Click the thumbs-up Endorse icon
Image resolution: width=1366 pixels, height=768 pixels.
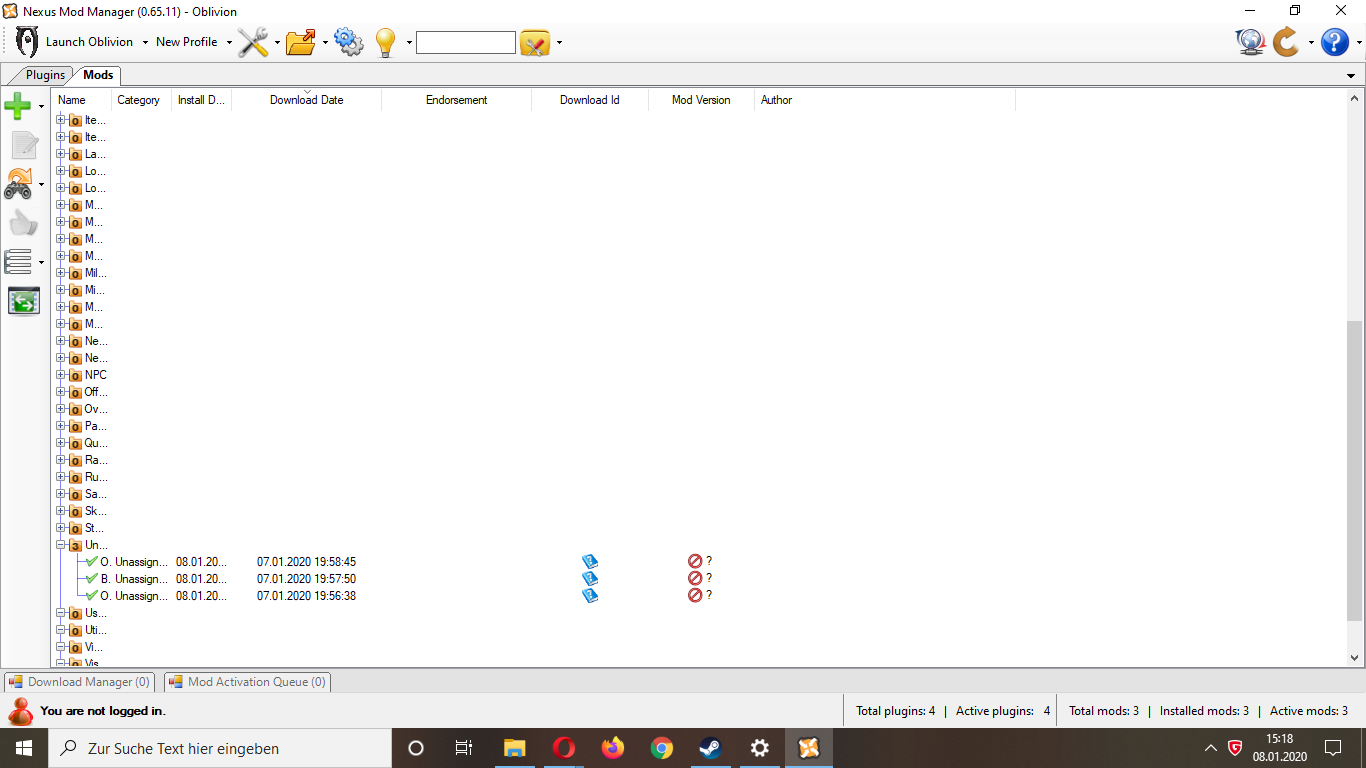point(23,222)
